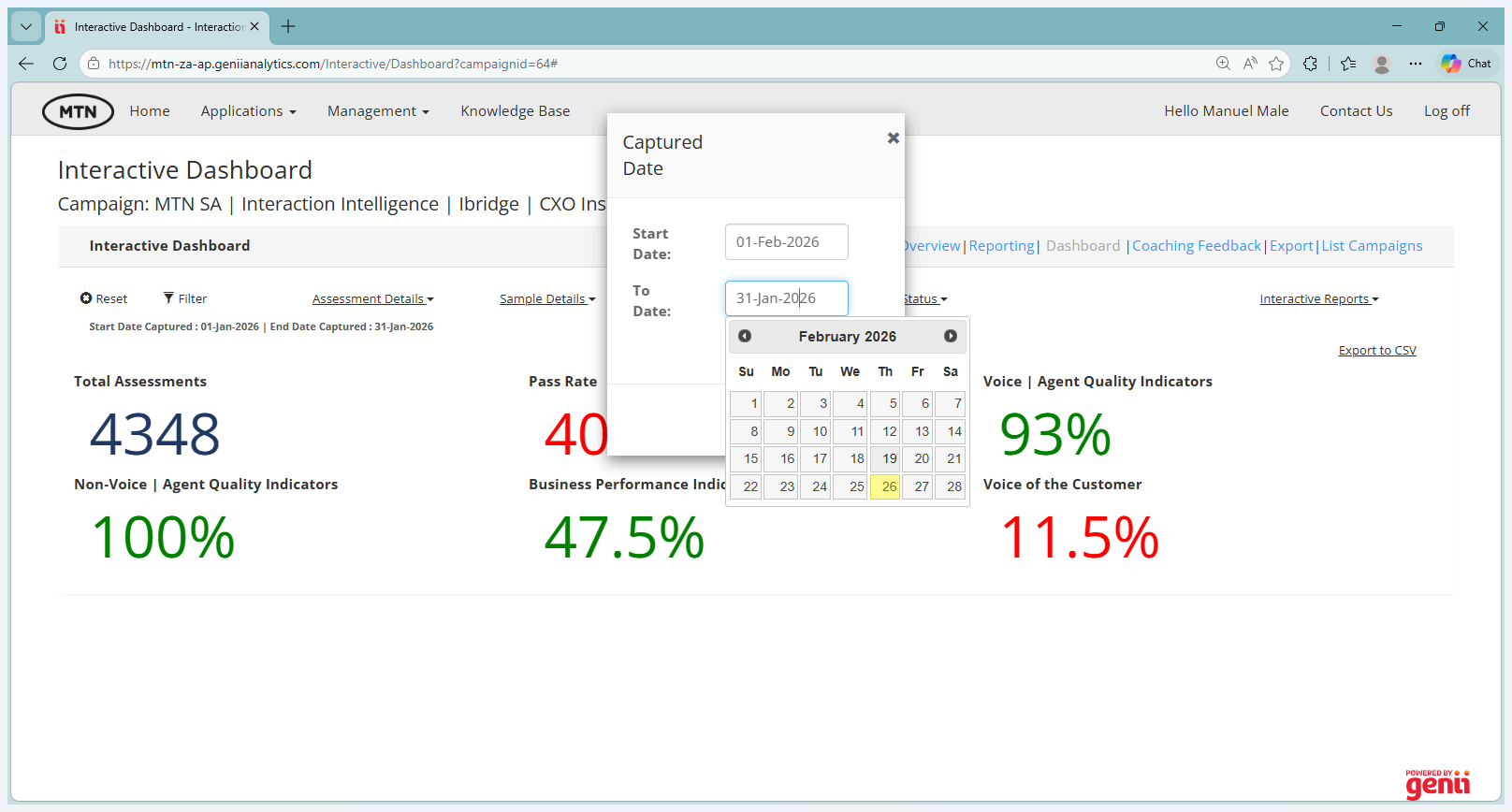Open the Coaching Feedback link
The height and width of the screenshot is (812, 1512).
click(x=1196, y=246)
